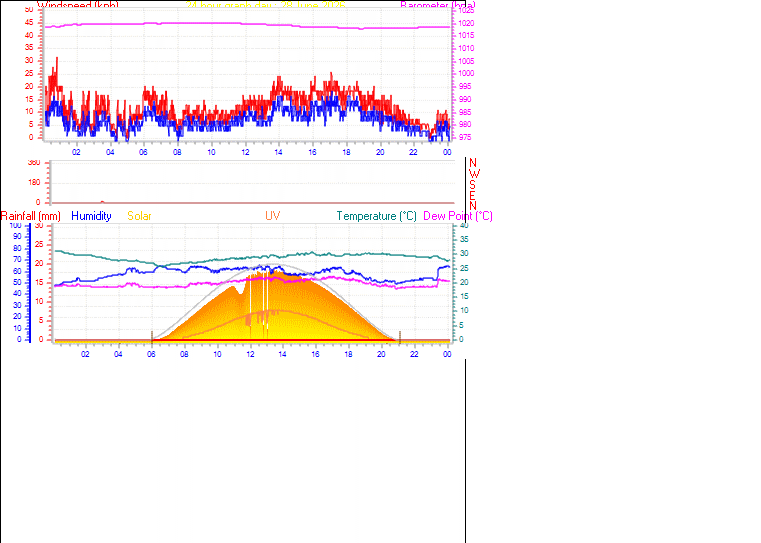Viewport: 761px width, 543px height.
Task: Click the S compass letter on direction scale
Action: (x=472, y=185)
